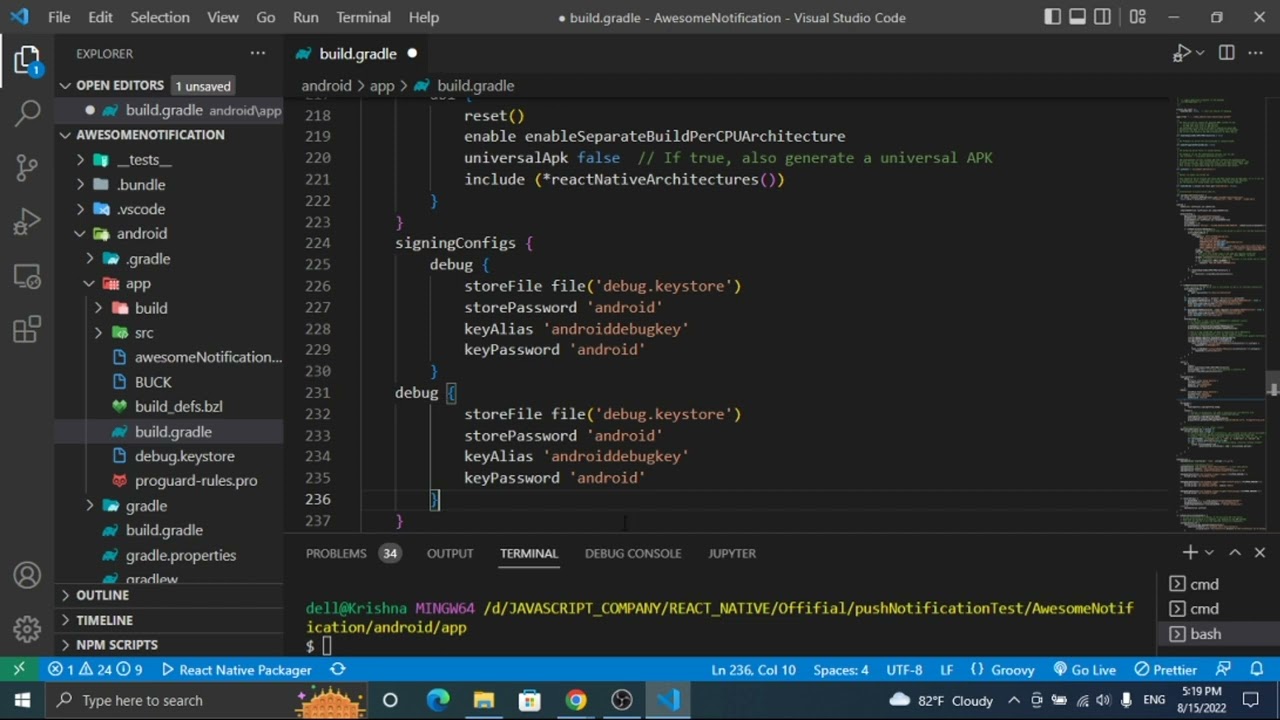This screenshot has width=1280, height=720.
Task: Open Source Control view
Action: (x=27, y=167)
